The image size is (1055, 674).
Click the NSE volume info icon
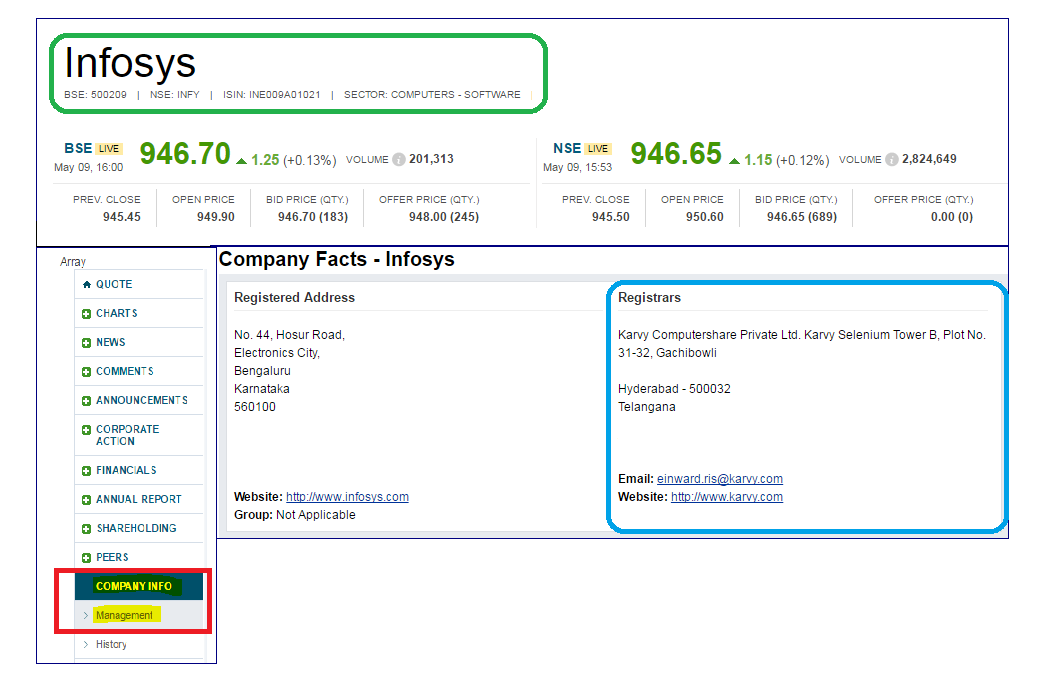pyautogui.click(x=892, y=159)
